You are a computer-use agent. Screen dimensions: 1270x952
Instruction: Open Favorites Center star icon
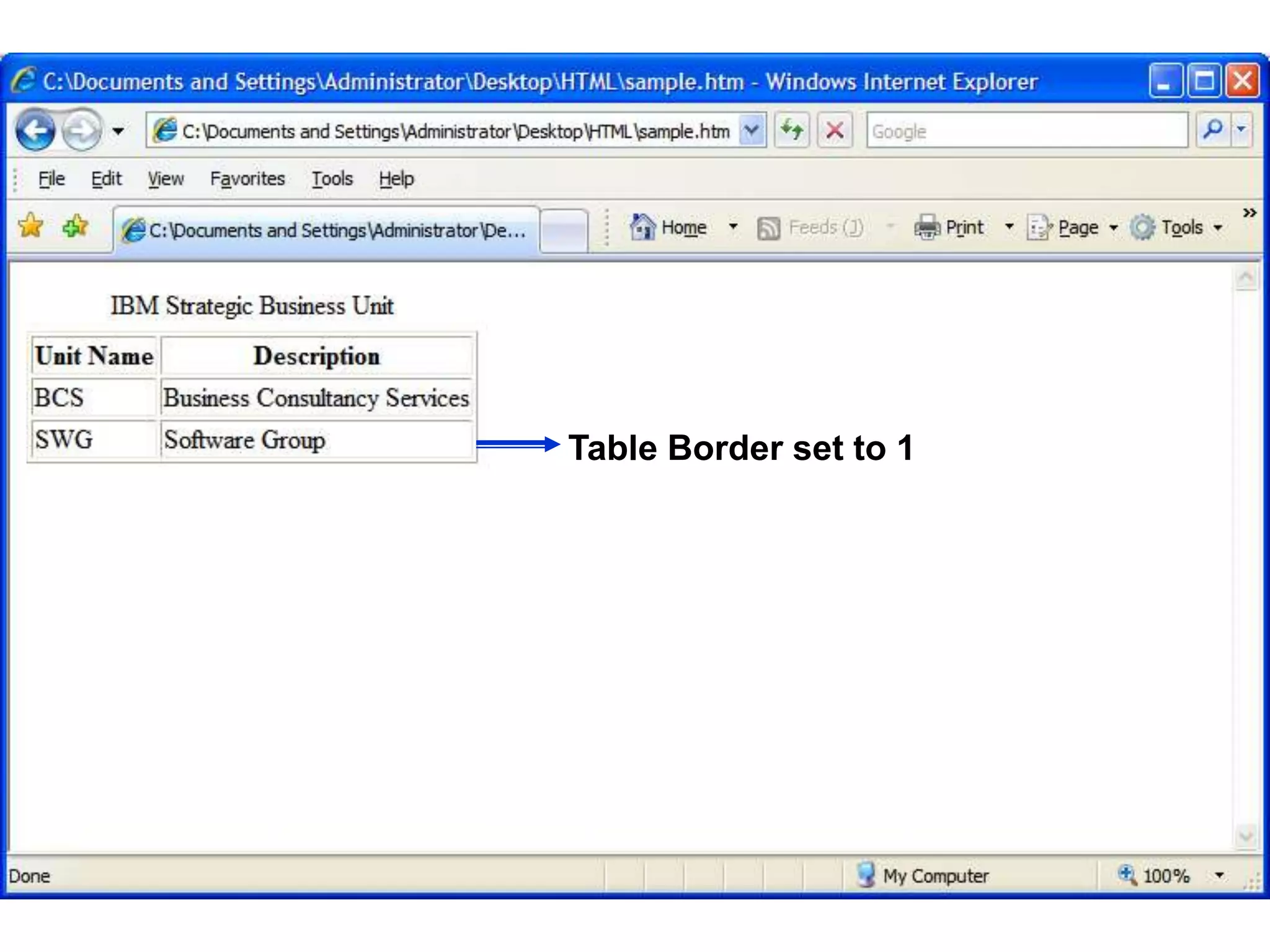[x=30, y=226]
